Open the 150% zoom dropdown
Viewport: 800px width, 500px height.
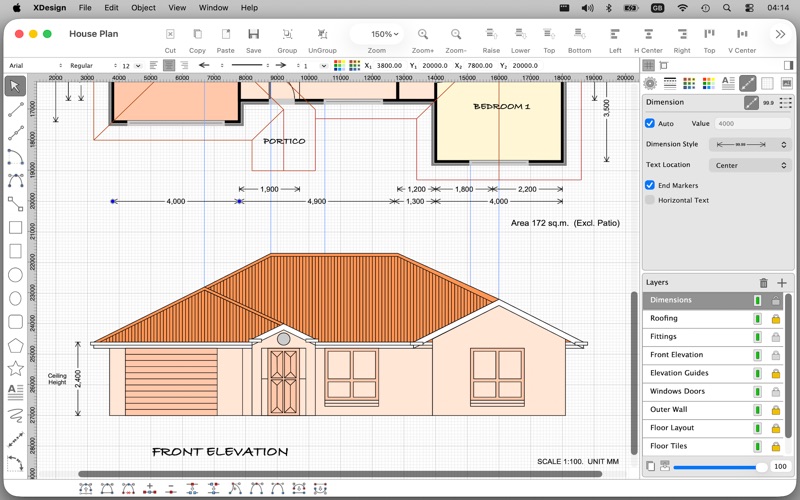coord(377,34)
